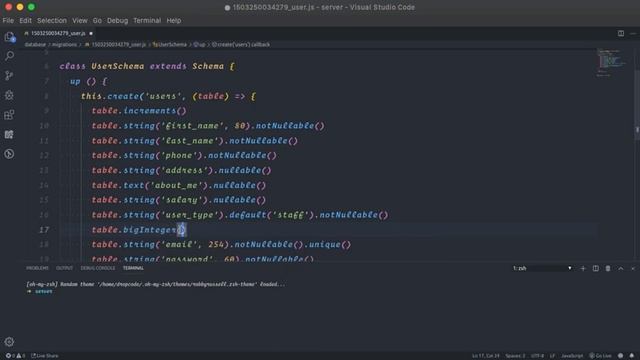Open the Terminal menu
The image size is (640, 360).
pyautogui.click(x=147, y=20)
